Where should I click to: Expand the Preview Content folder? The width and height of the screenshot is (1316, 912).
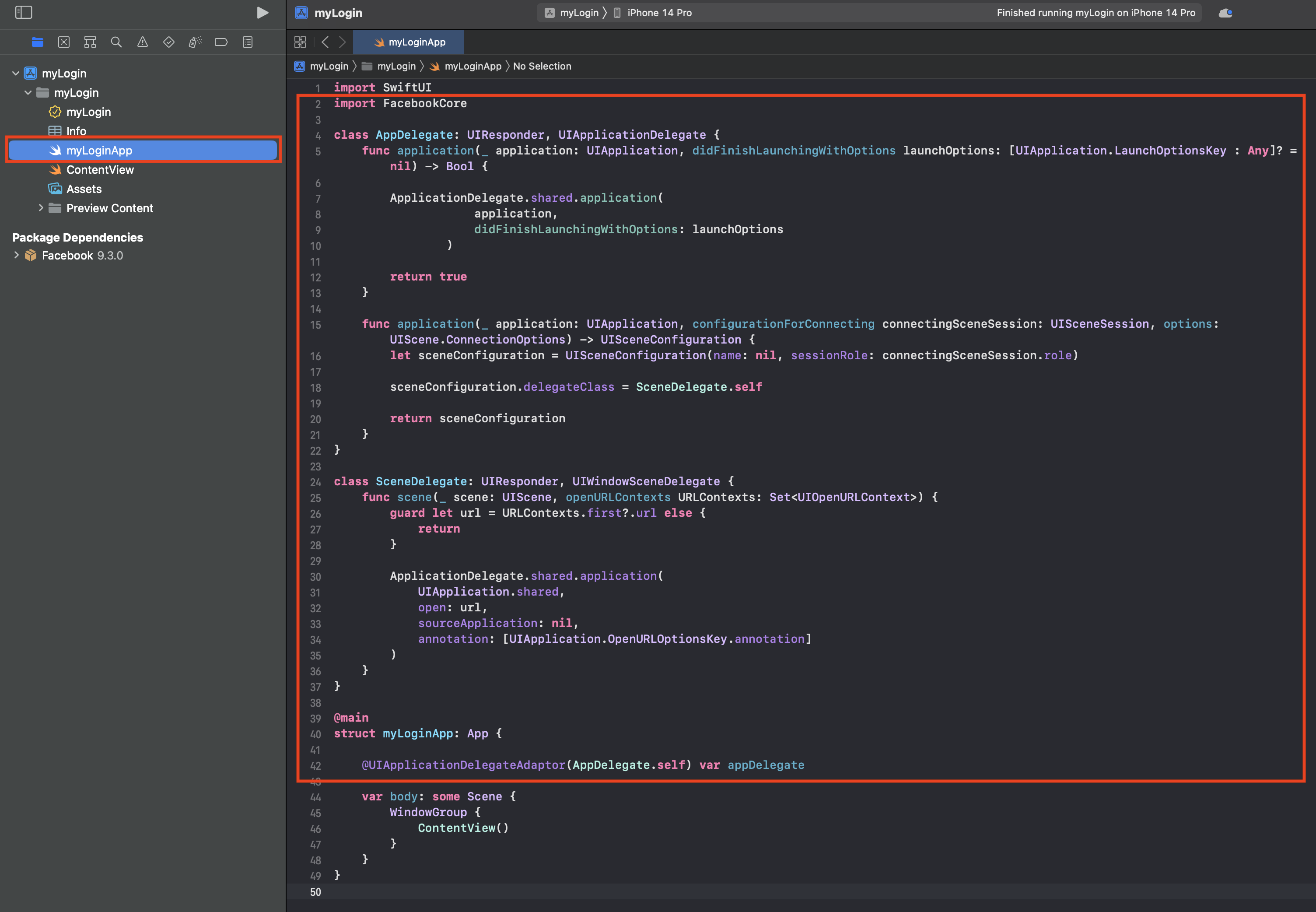pos(41,208)
